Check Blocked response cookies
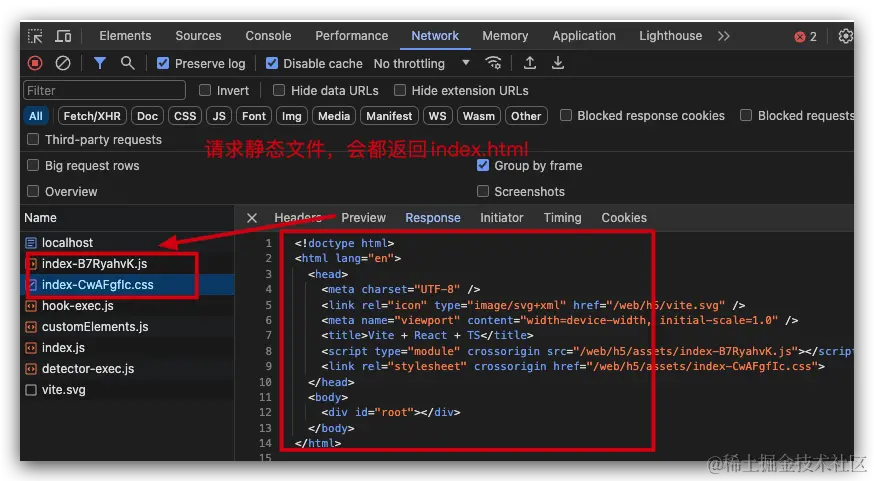 click(566, 115)
